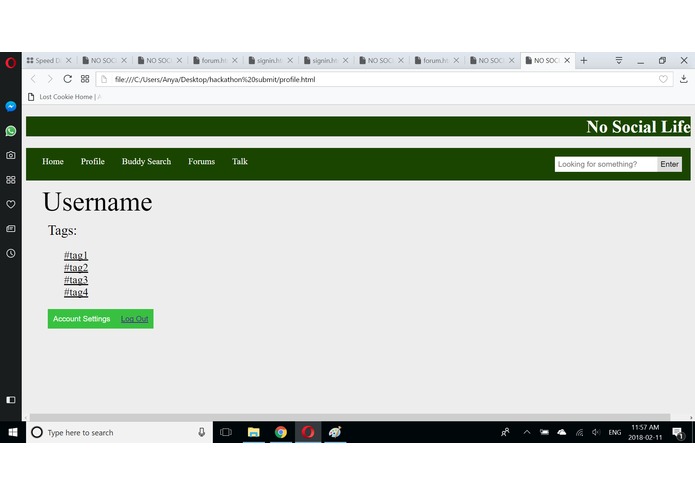The width and height of the screenshot is (695, 494).
Task: Open File Explorer from the taskbar
Action: click(254, 432)
